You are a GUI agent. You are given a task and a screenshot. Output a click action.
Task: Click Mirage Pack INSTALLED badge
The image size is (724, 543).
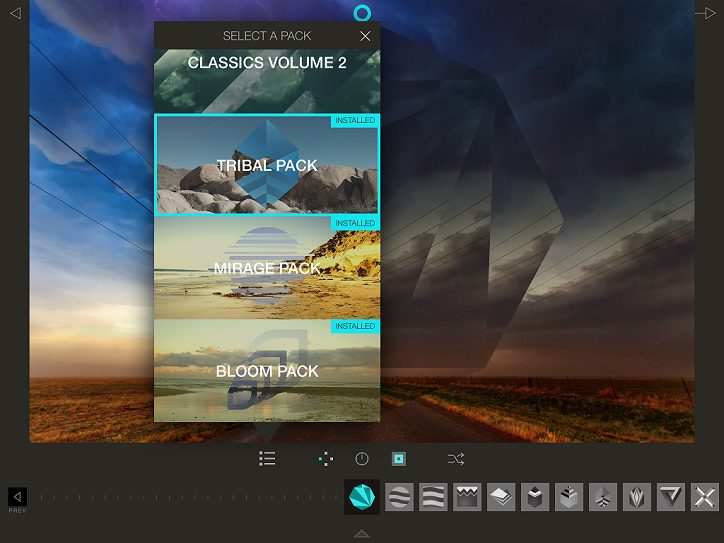(x=355, y=223)
